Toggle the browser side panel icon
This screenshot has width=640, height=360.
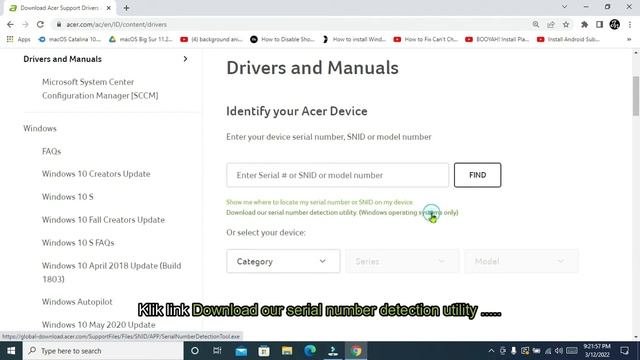click(599, 24)
